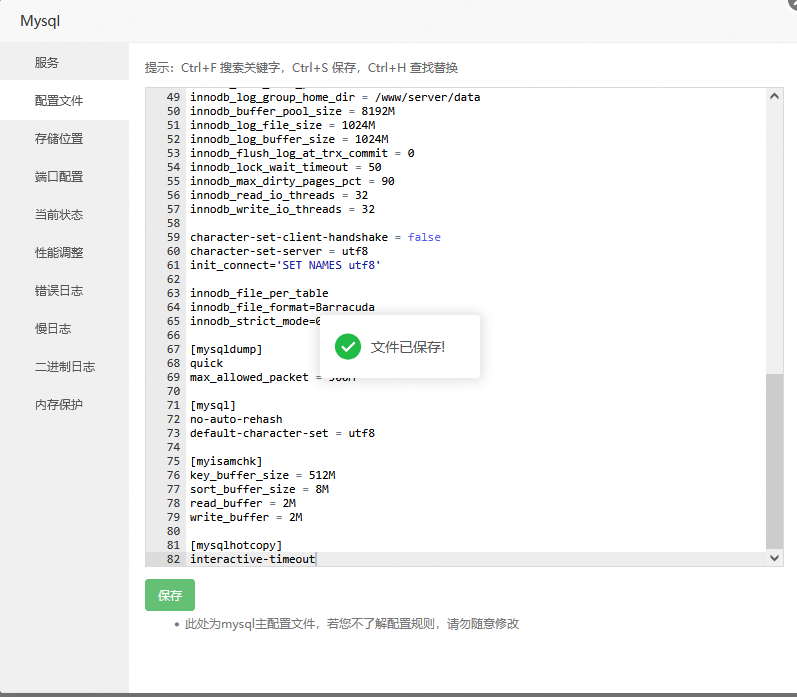This screenshot has height=697, width=797.
Task: Click the quick line under mysqldump
Action: [206, 363]
